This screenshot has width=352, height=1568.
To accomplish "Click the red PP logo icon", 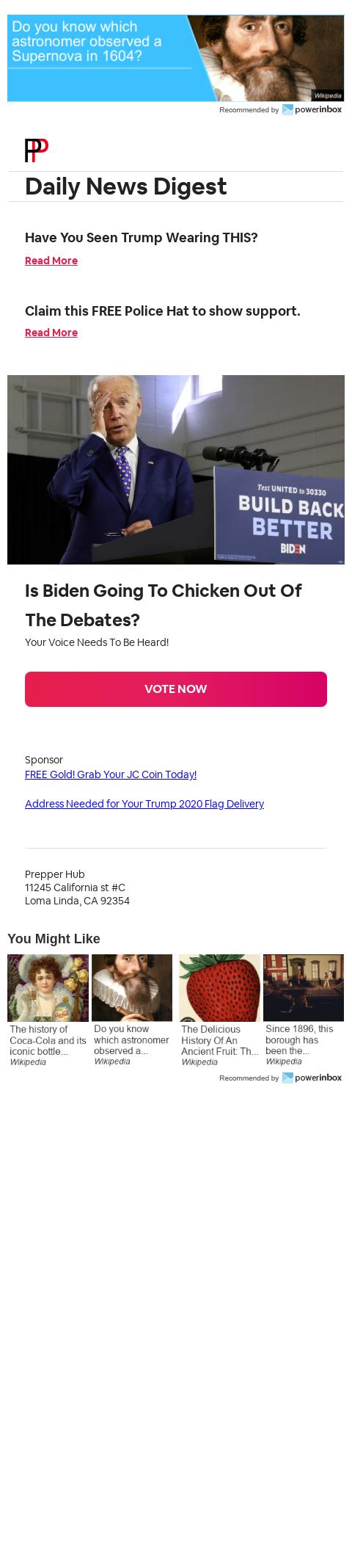I will (37, 150).
